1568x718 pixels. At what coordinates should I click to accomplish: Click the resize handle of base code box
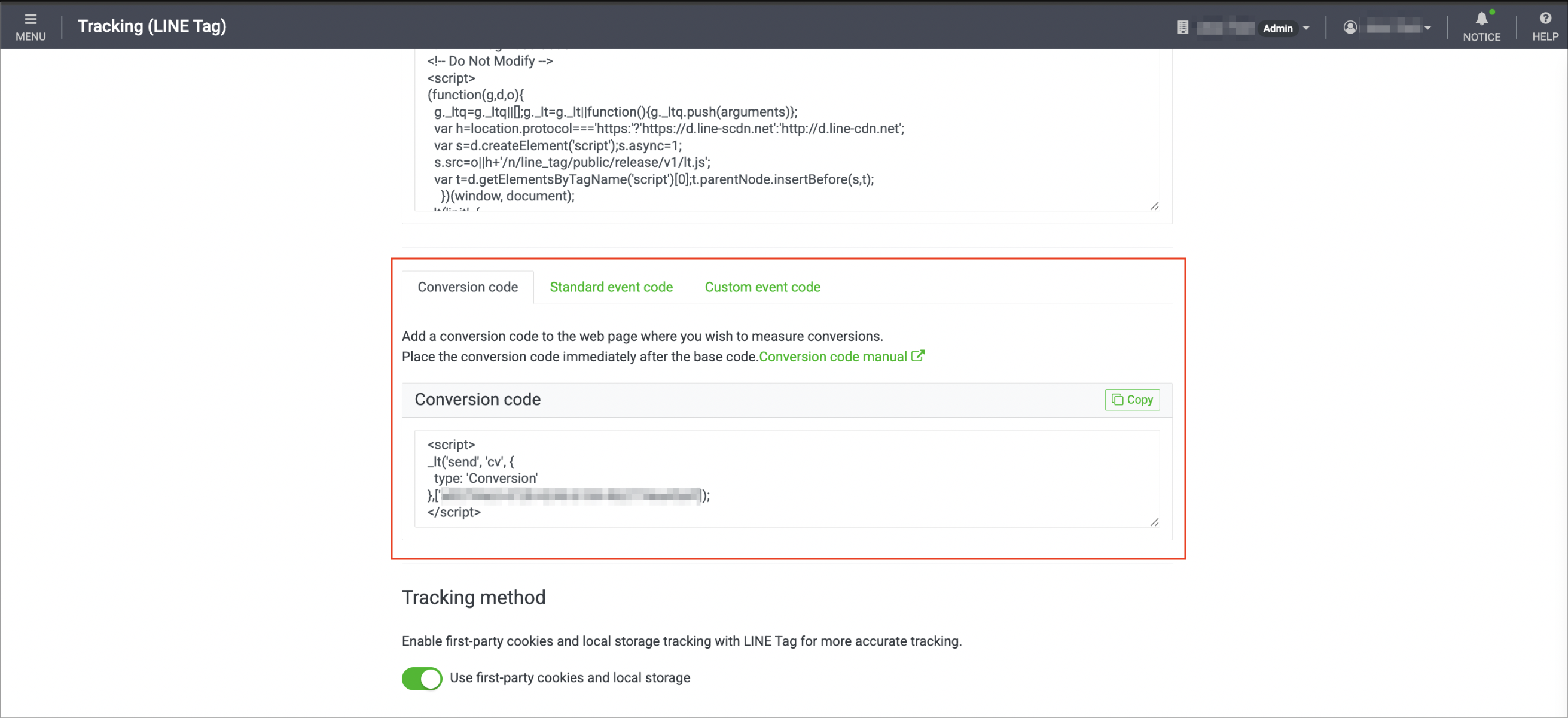1154,206
